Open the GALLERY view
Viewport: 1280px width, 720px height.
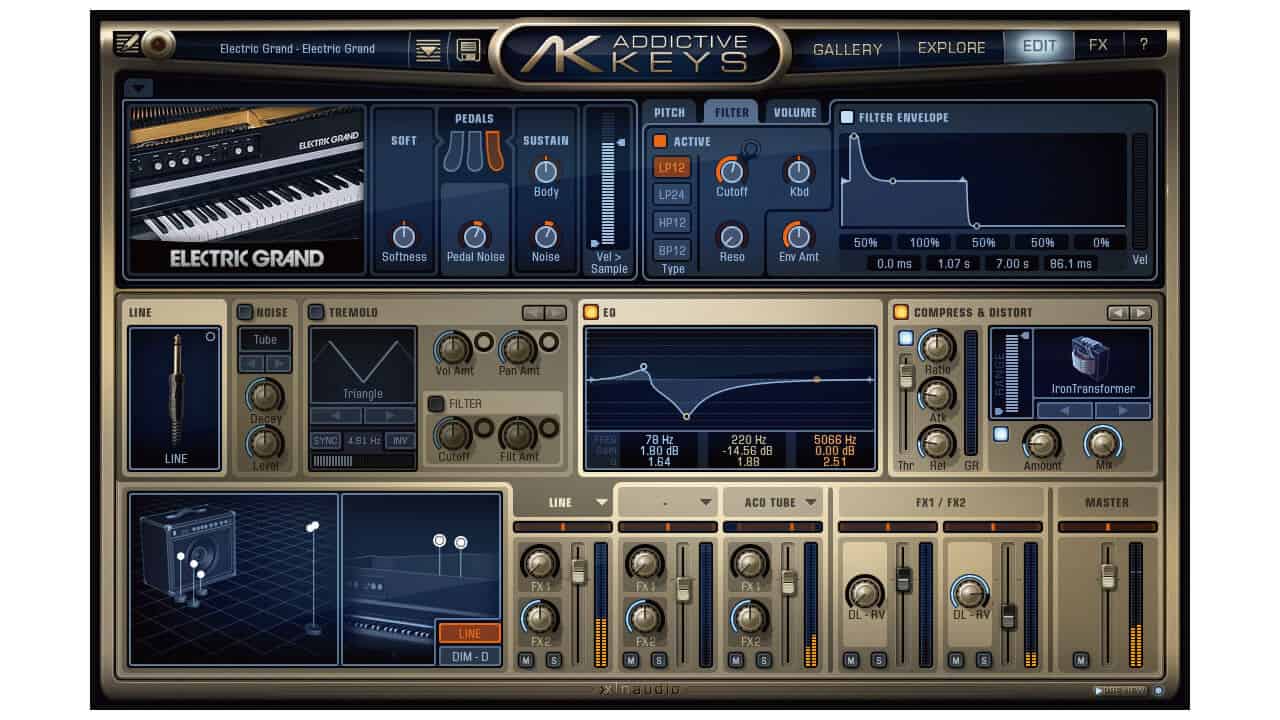(x=848, y=47)
